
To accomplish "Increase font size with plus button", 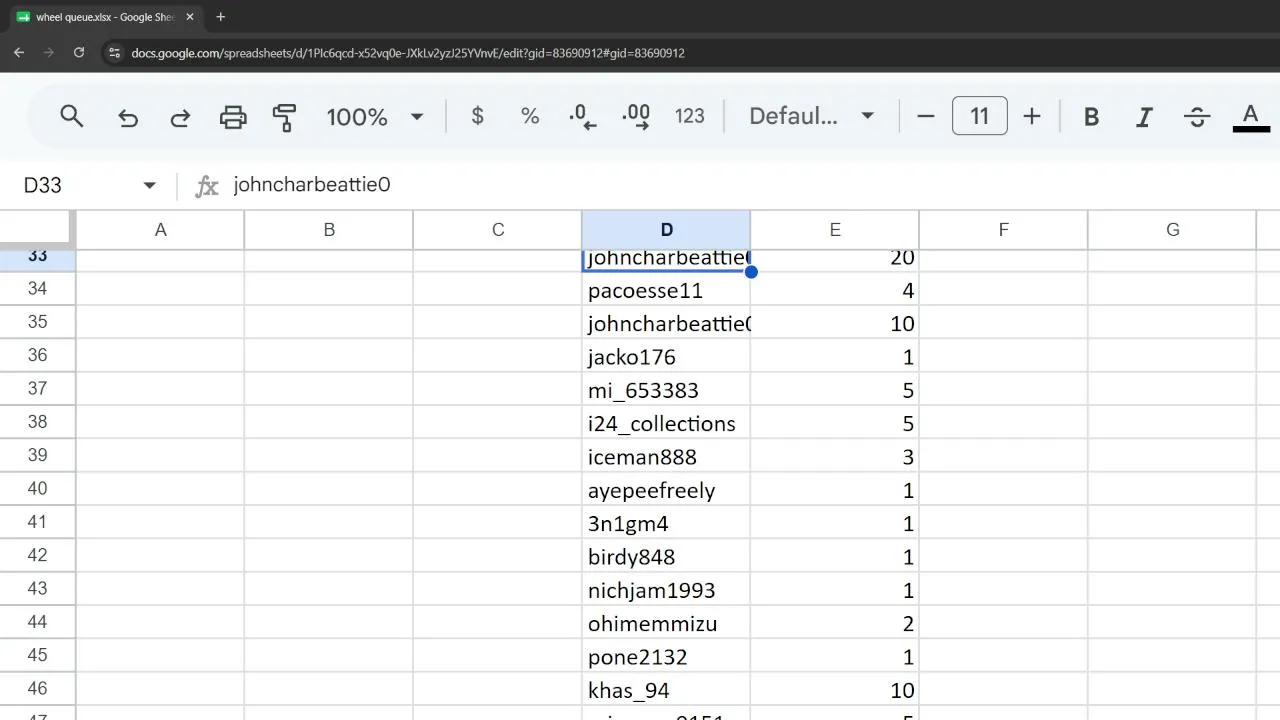I will (x=1032, y=116).
